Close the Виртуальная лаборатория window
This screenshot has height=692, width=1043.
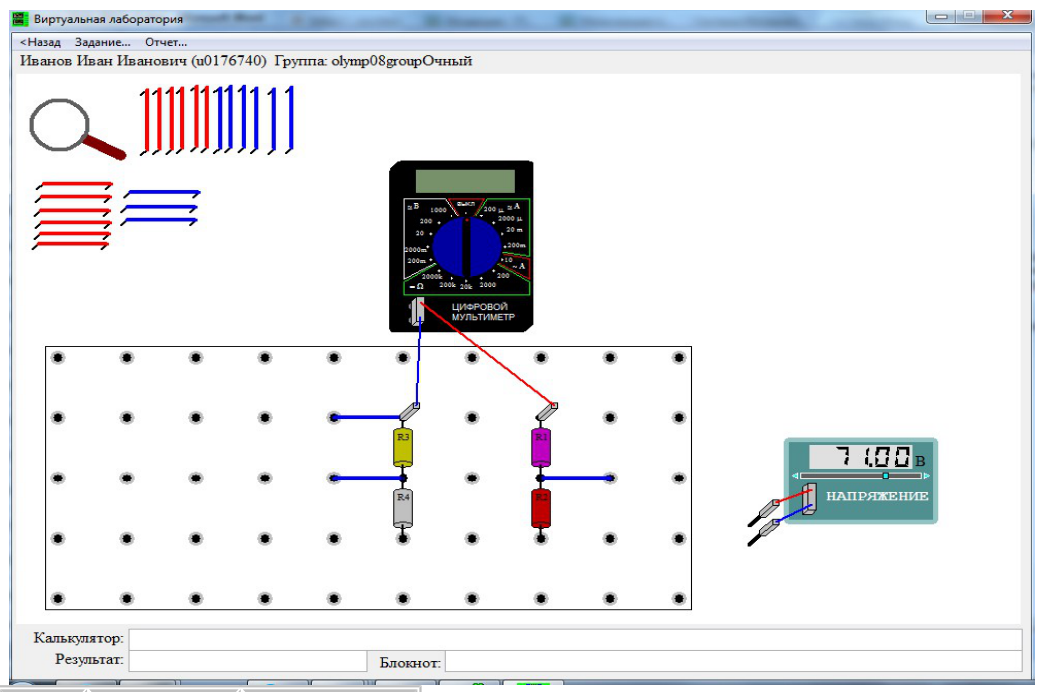[x=1006, y=16]
